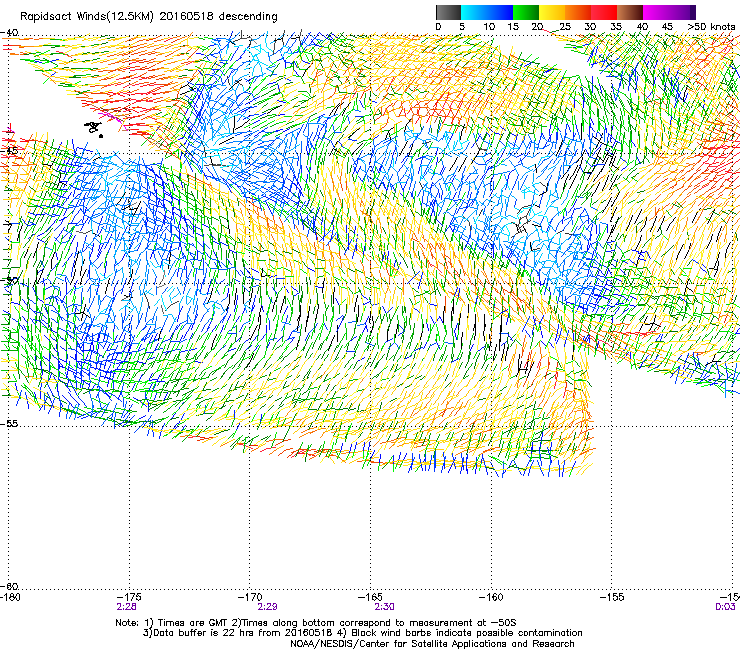Click the green 15-20 knots legend swatch

526,12
